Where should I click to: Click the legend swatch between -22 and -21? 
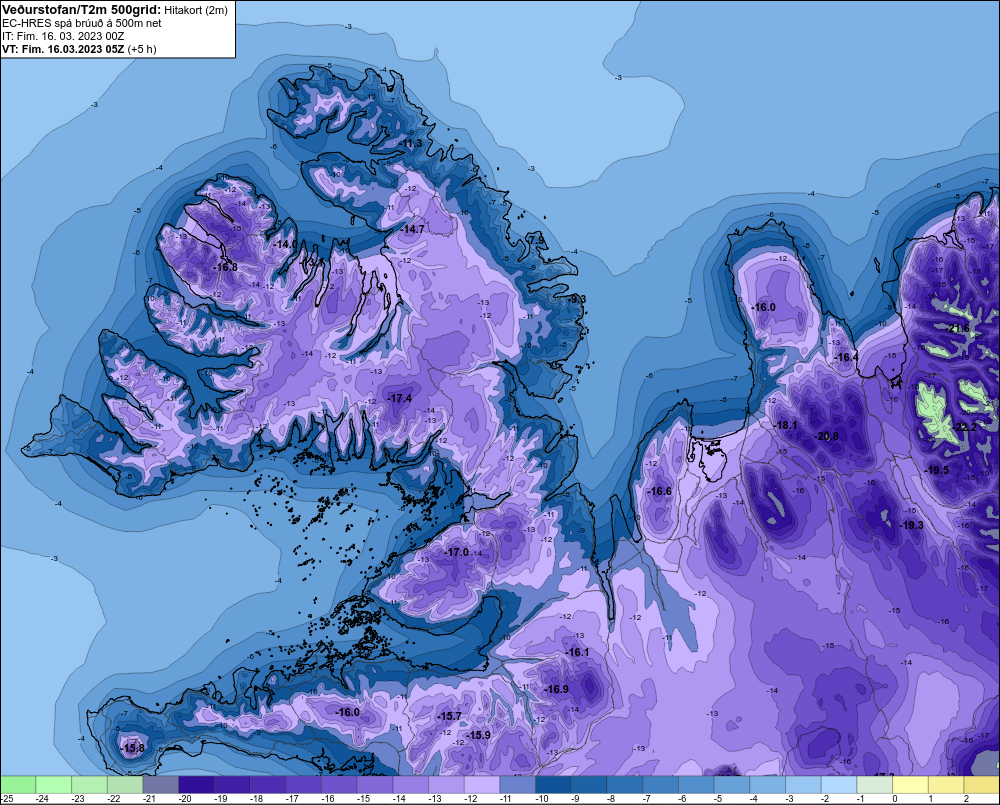[125, 784]
